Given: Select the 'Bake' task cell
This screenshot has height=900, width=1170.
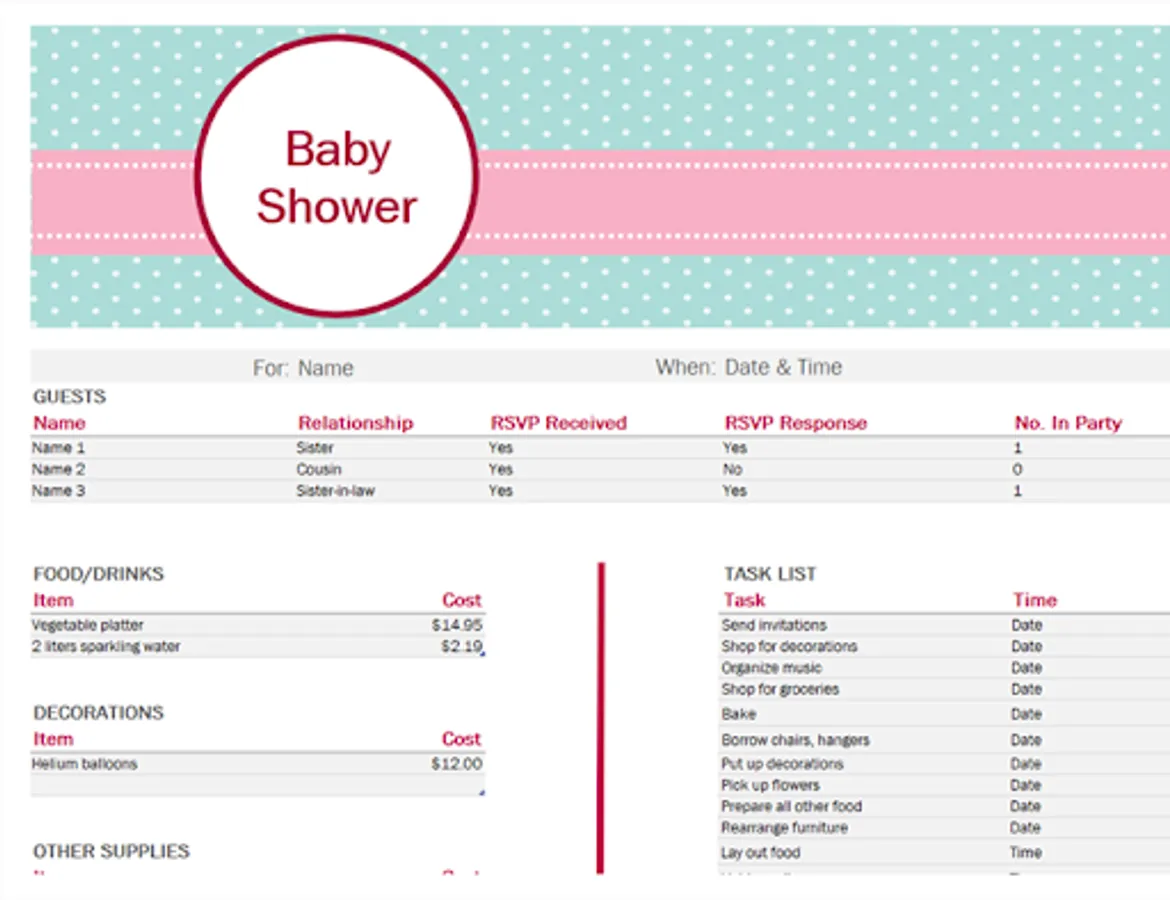Looking at the screenshot, I should tap(739, 715).
